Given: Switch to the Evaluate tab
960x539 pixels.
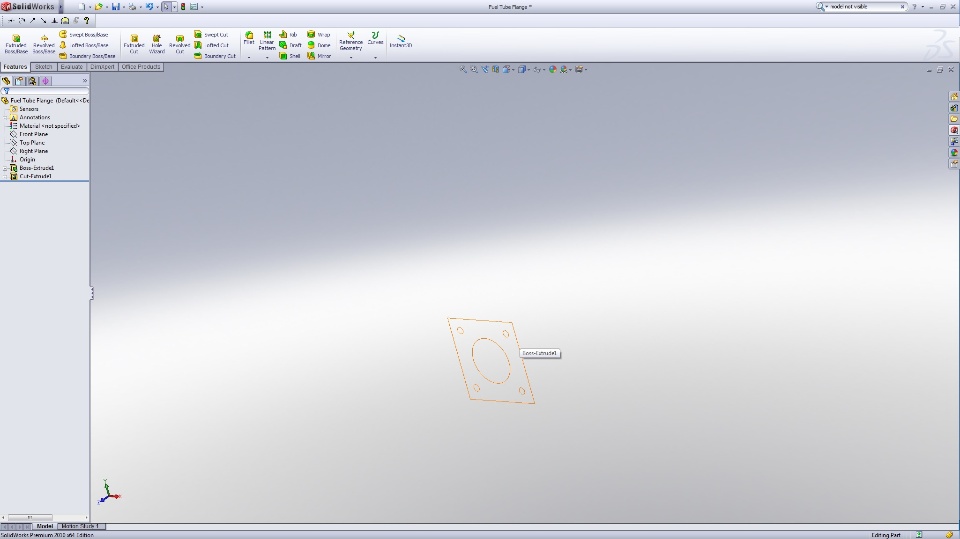Looking at the screenshot, I should point(72,67).
